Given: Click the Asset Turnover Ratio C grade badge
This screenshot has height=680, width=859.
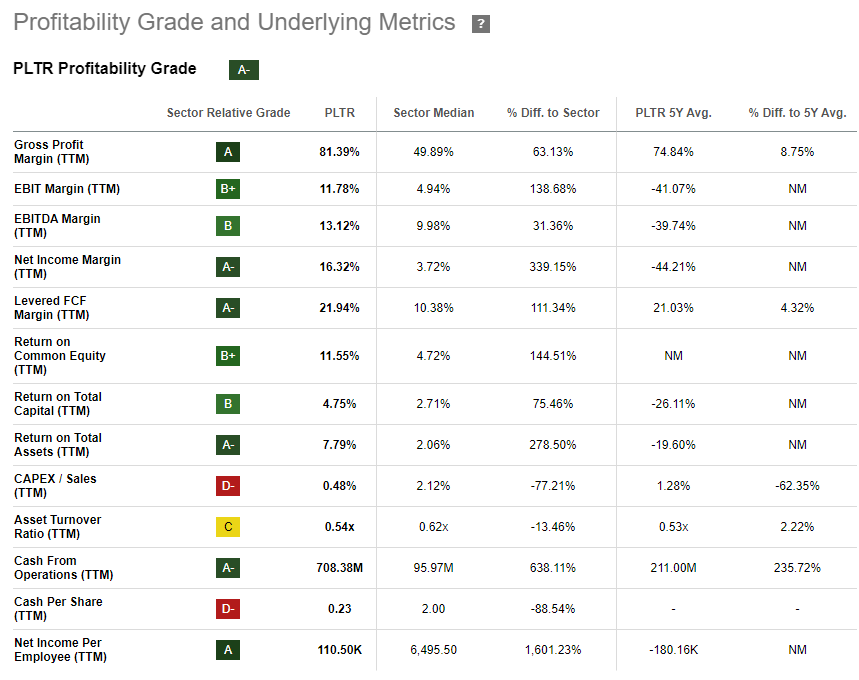Looking at the screenshot, I should [x=228, y=527].
